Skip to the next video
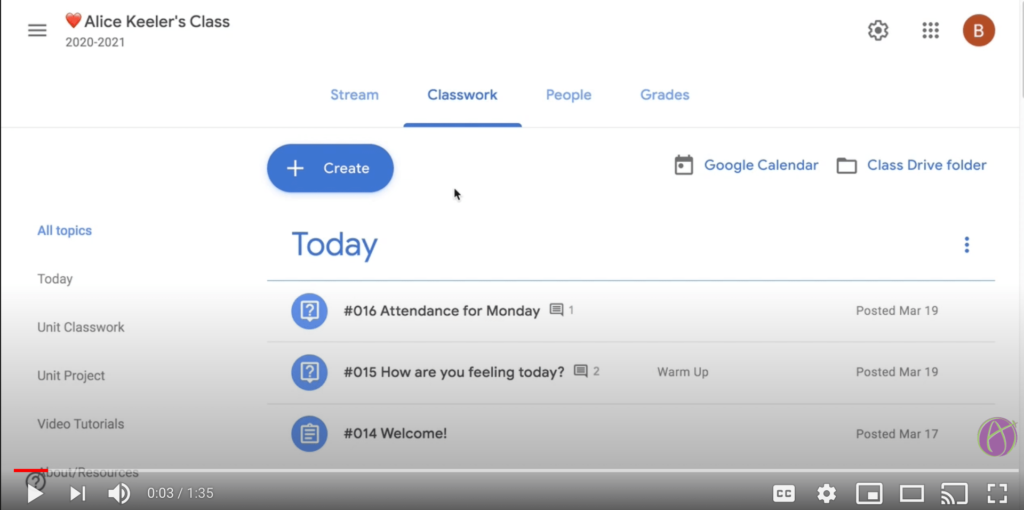1024x510 pixels. point(77,493)
